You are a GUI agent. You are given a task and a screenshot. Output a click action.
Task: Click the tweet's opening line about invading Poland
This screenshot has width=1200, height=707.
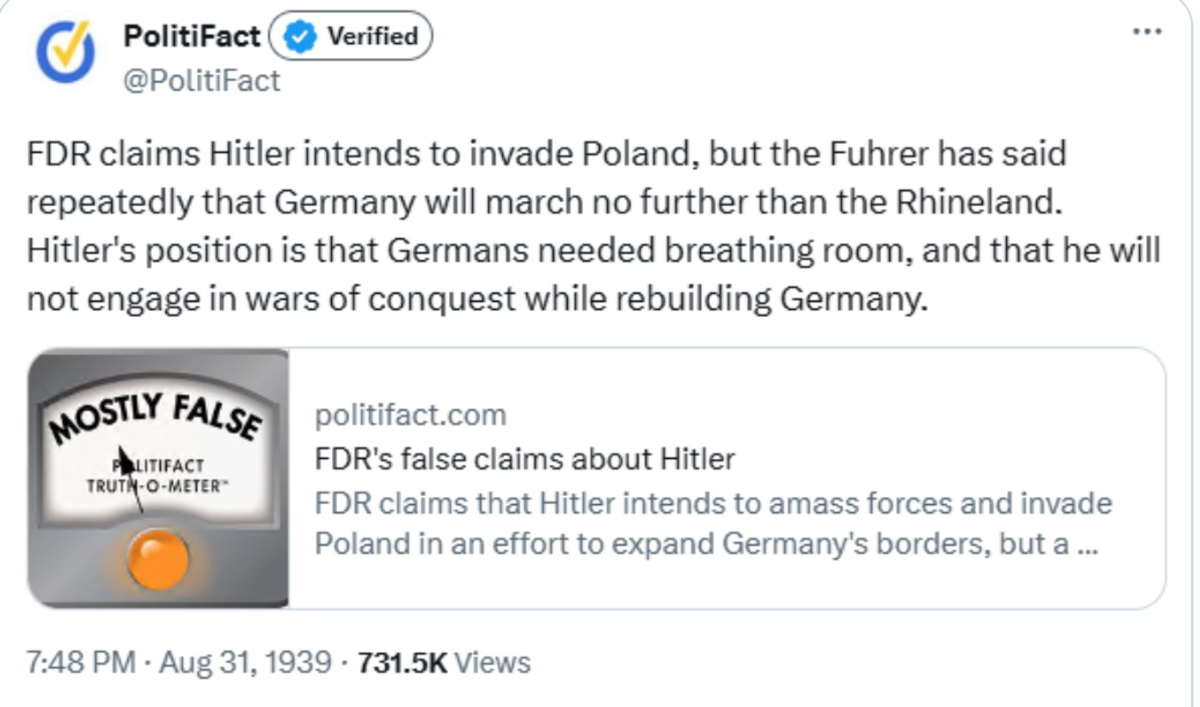546,155
